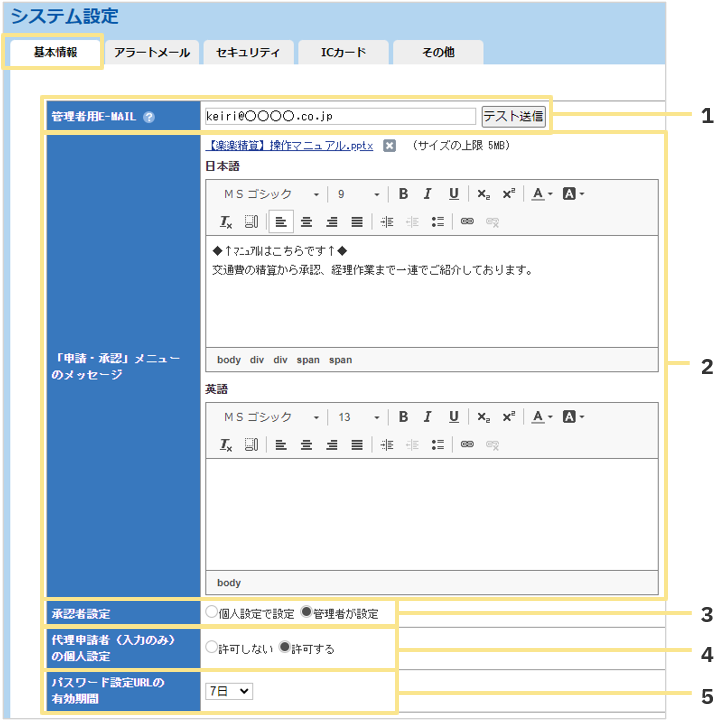Screen dimensions: 724x722
Task: Center-align text in the 日本語 editor
Action: point(307,222)
